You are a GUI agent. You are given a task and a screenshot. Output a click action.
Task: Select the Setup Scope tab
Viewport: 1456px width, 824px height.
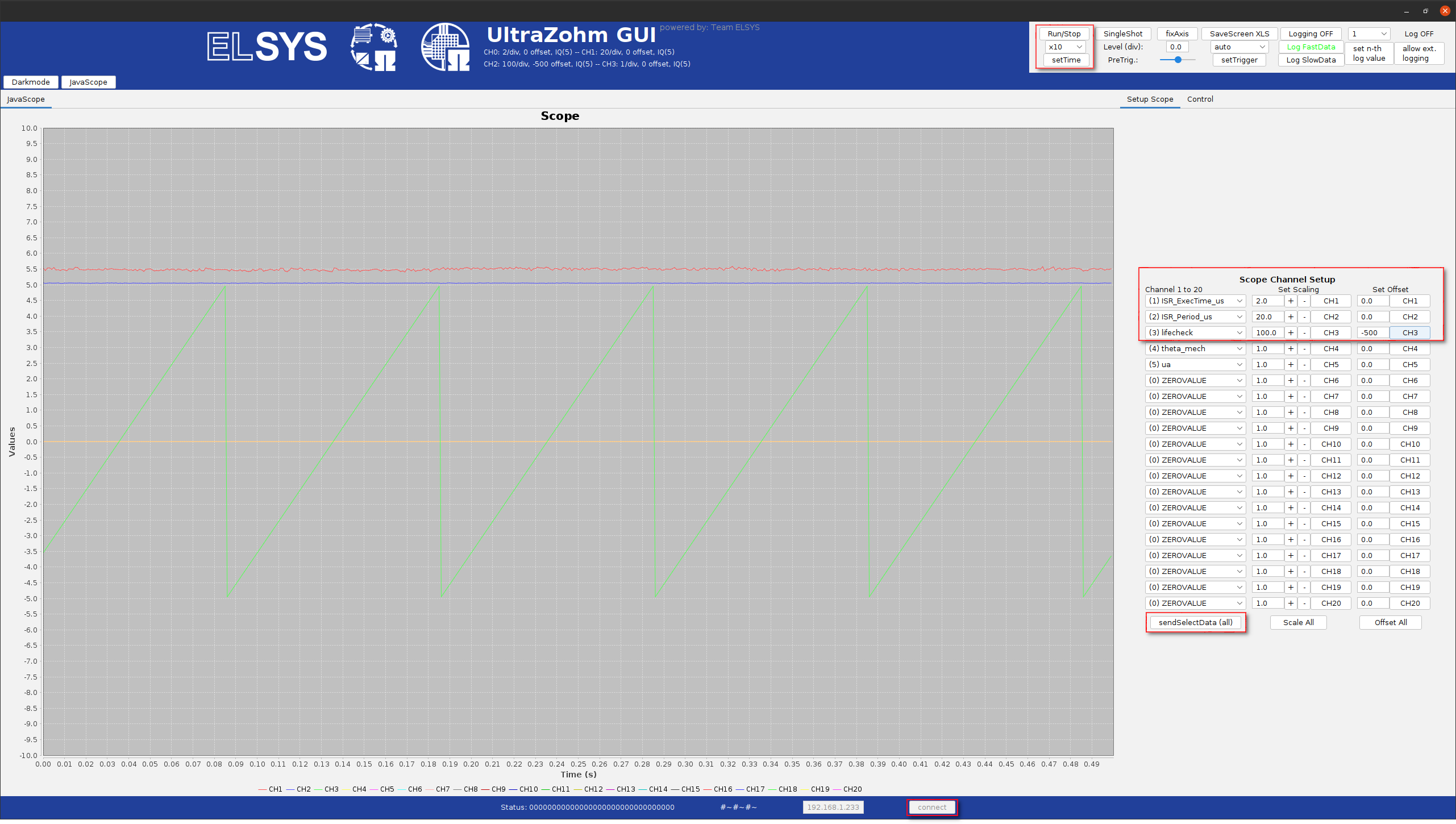(x=1150, y=99)
